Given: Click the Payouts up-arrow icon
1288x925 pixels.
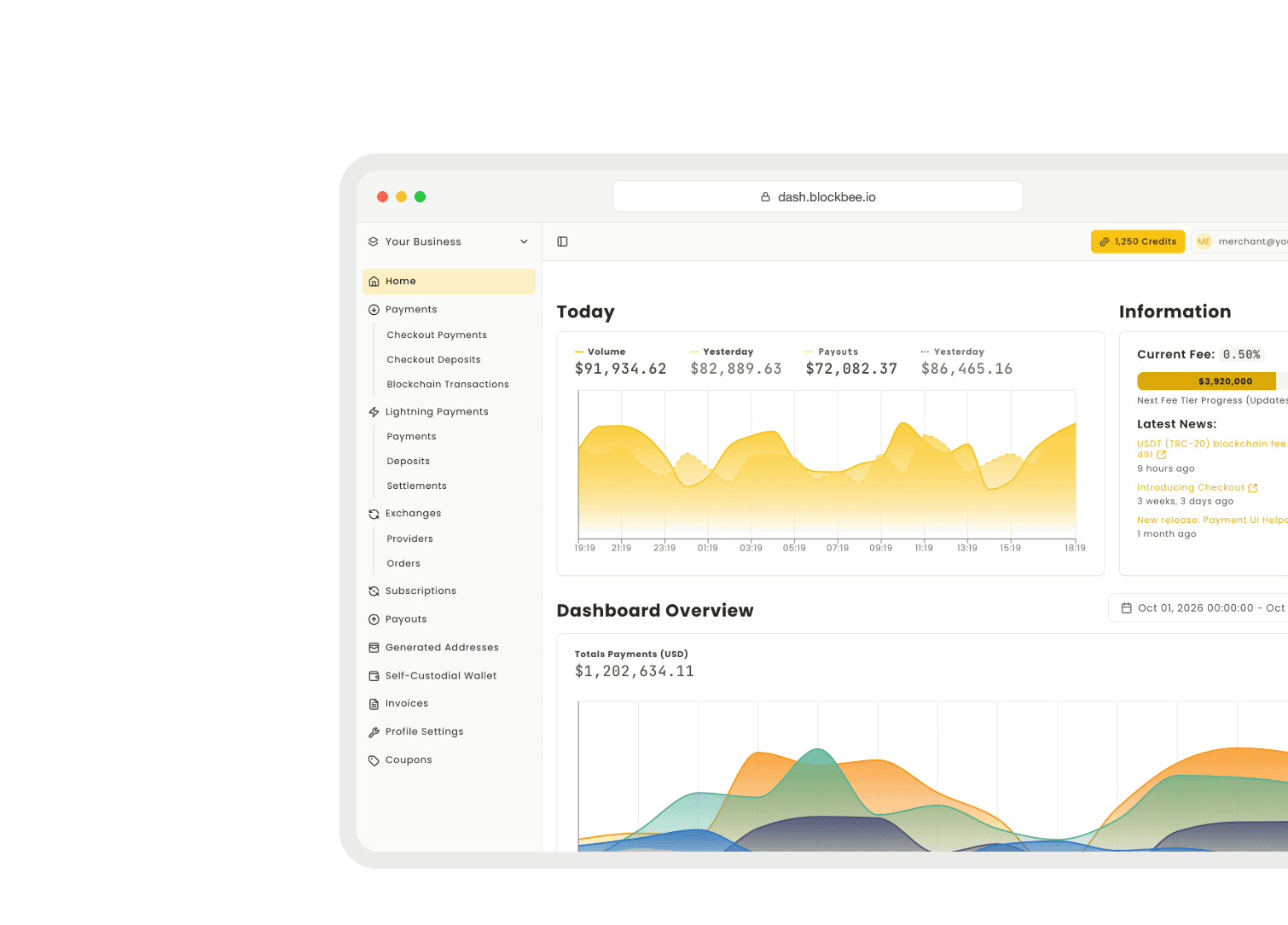Looking at the screenshot, I should coord(374,620).
